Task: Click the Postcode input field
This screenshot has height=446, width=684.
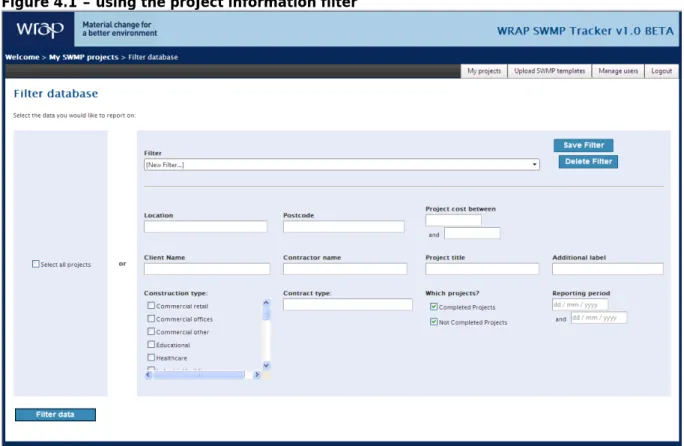Action: [x=343, y=226]
